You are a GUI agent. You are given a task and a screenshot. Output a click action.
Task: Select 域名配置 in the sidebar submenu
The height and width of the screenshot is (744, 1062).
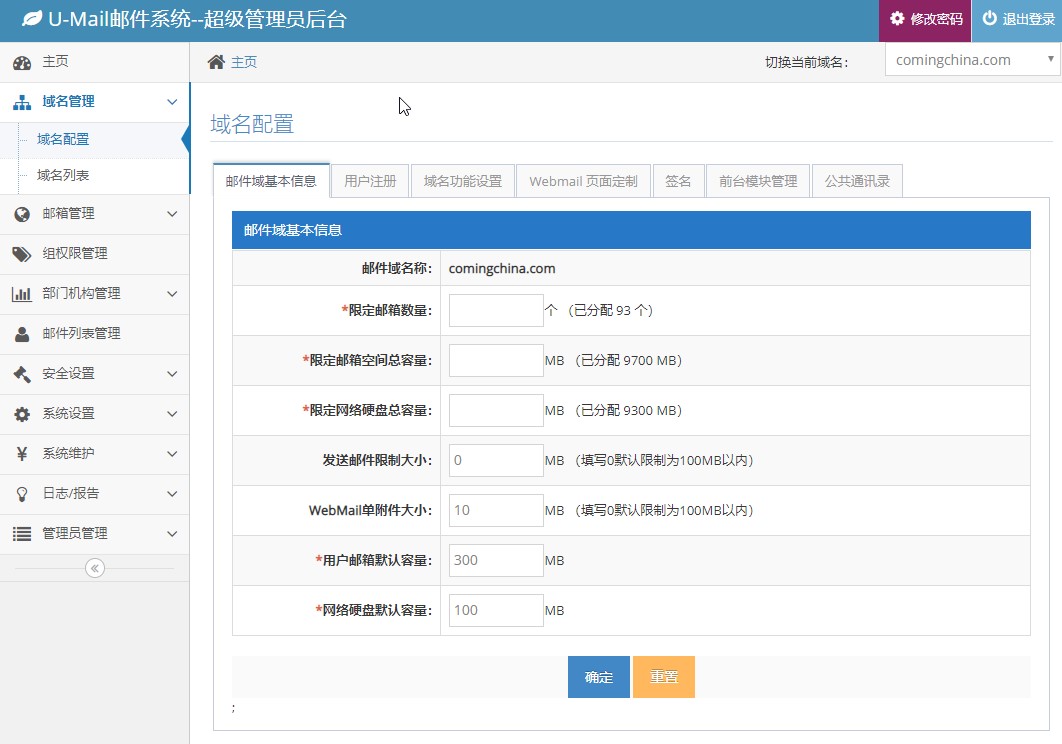click(x=63, y=139)
